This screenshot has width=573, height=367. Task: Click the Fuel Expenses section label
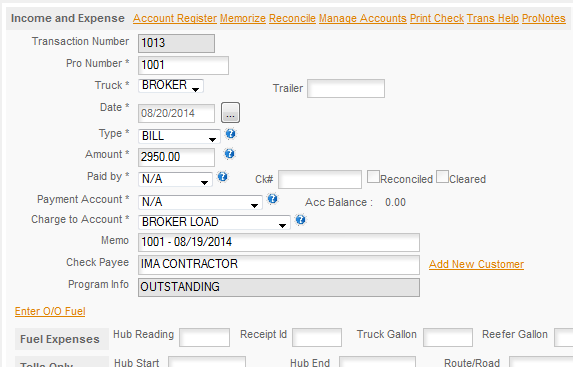click(x=60, y=339)
